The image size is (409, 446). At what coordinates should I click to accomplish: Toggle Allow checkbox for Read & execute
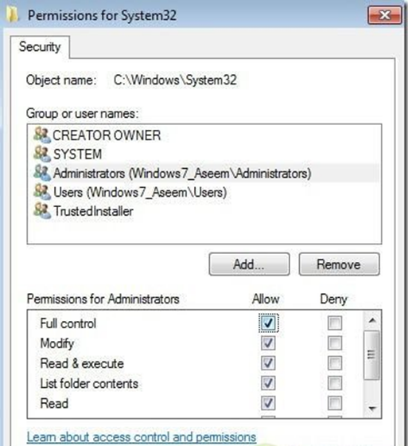[x=268, y=363]
